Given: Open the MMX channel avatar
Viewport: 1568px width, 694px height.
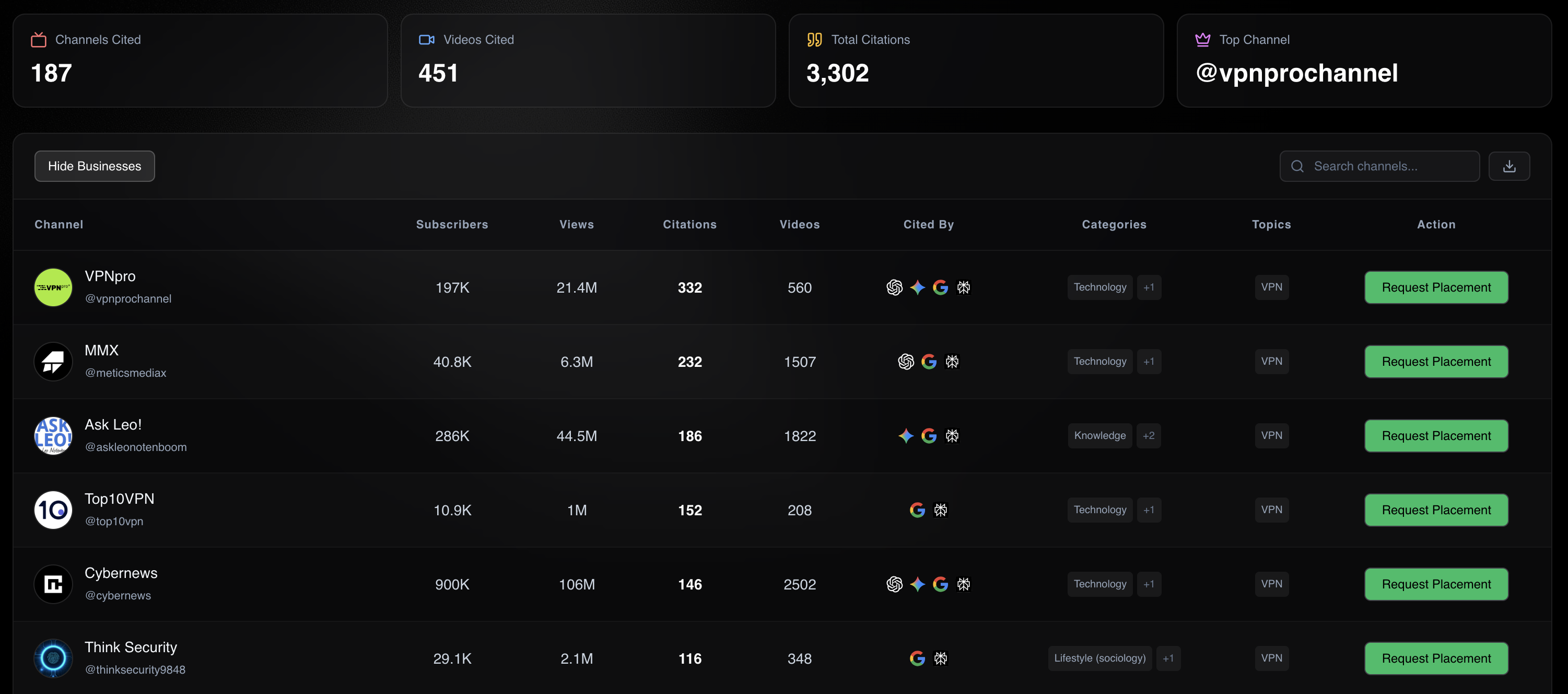Looking at the screenshot, I should pos(53,362).
